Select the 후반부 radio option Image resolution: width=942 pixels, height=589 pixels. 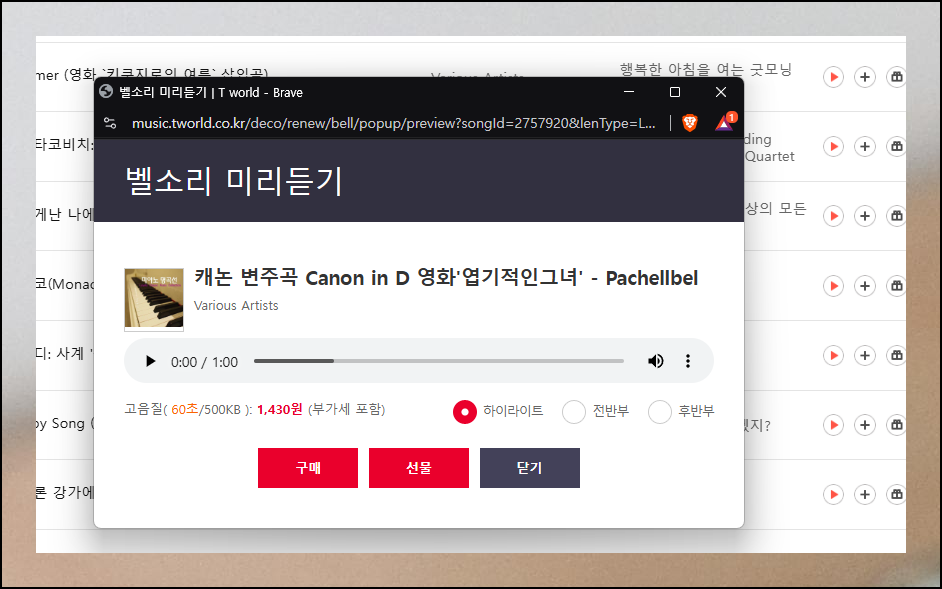click(x=660, y=412)
